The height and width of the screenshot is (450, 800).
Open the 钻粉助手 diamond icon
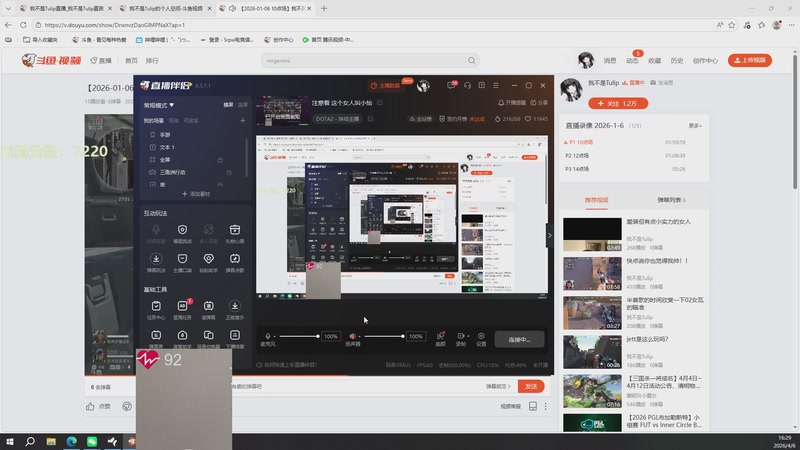pos(208,259)
